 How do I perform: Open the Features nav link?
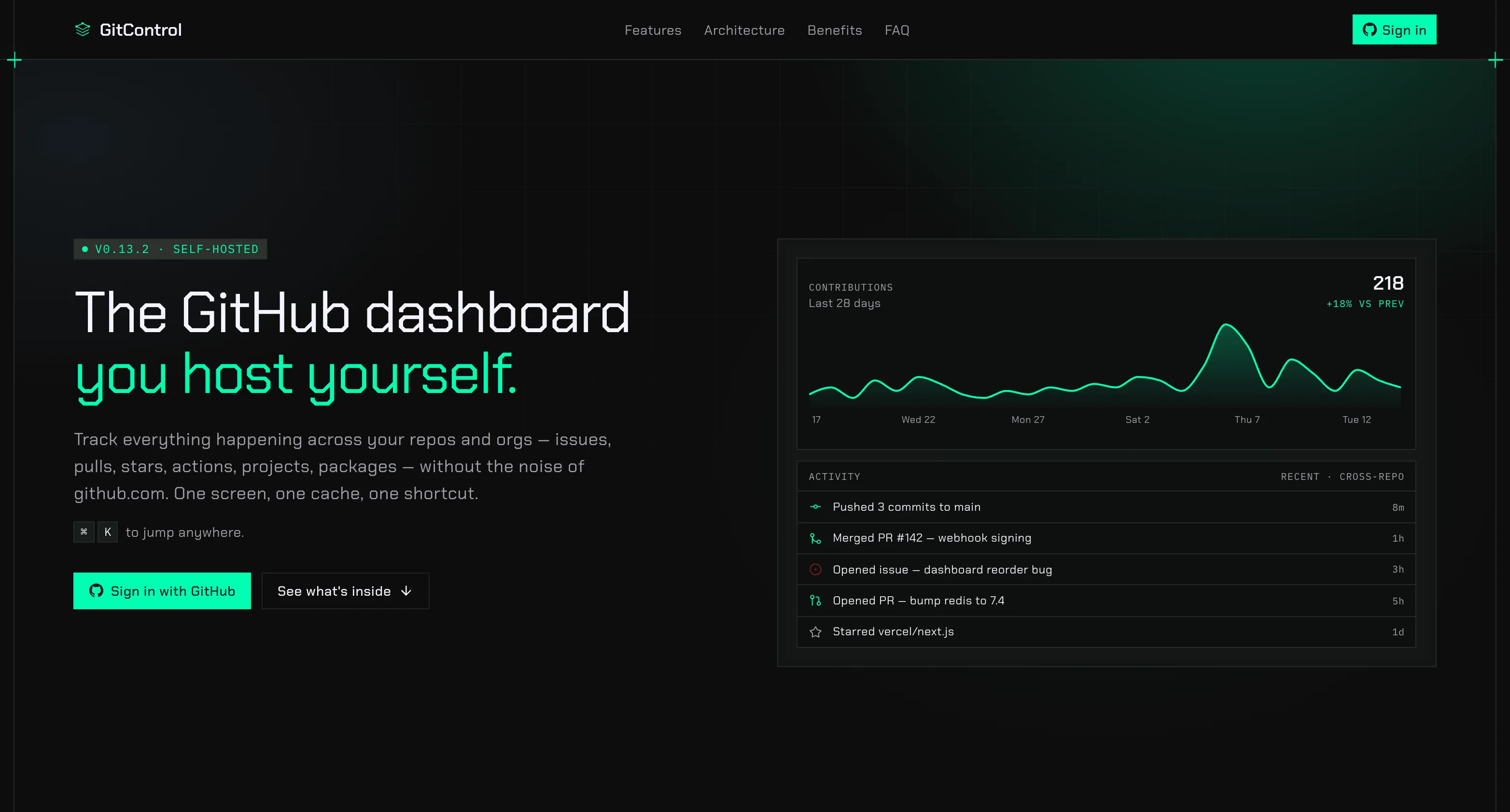pos(653,30)
